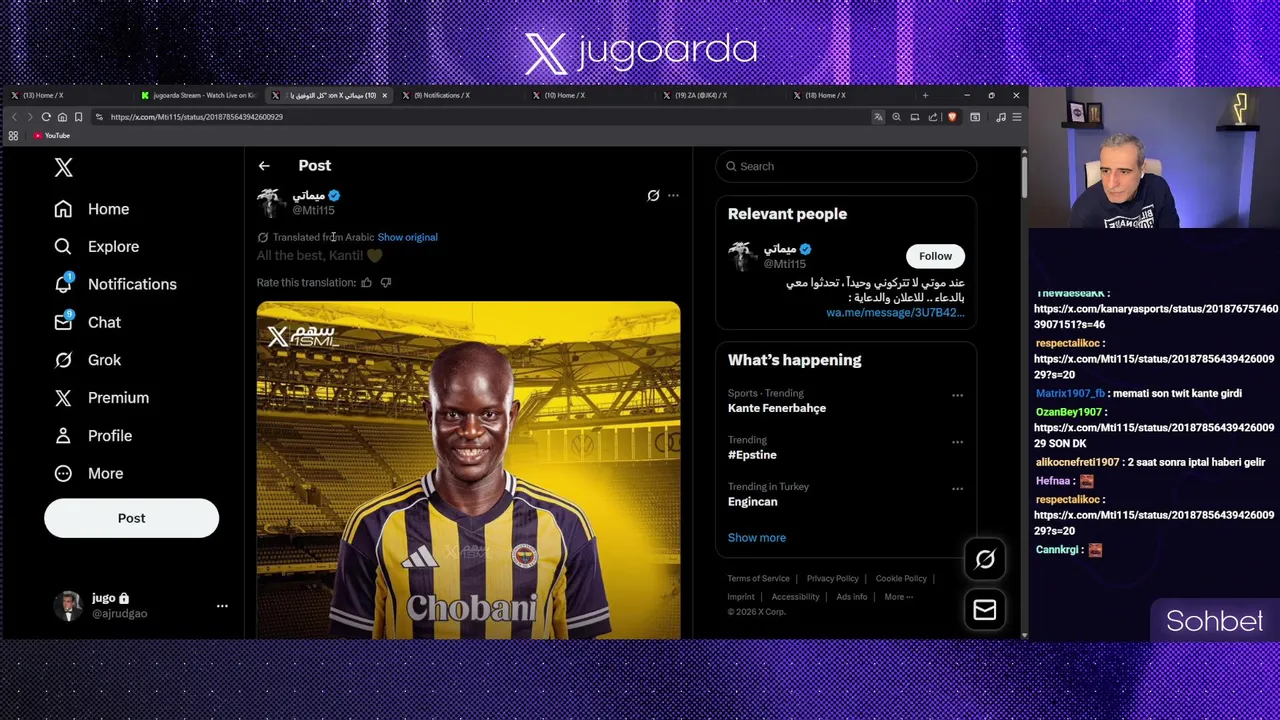
Task: Rate translation with thumbs down
Action: coord(386,283)
